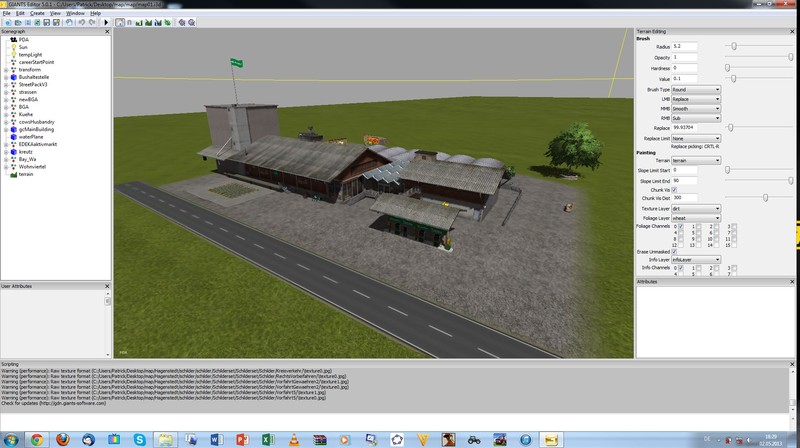800x448 pixels.
Task: Open the RMB Sub dropdown
Action: [x=696, y=118]
